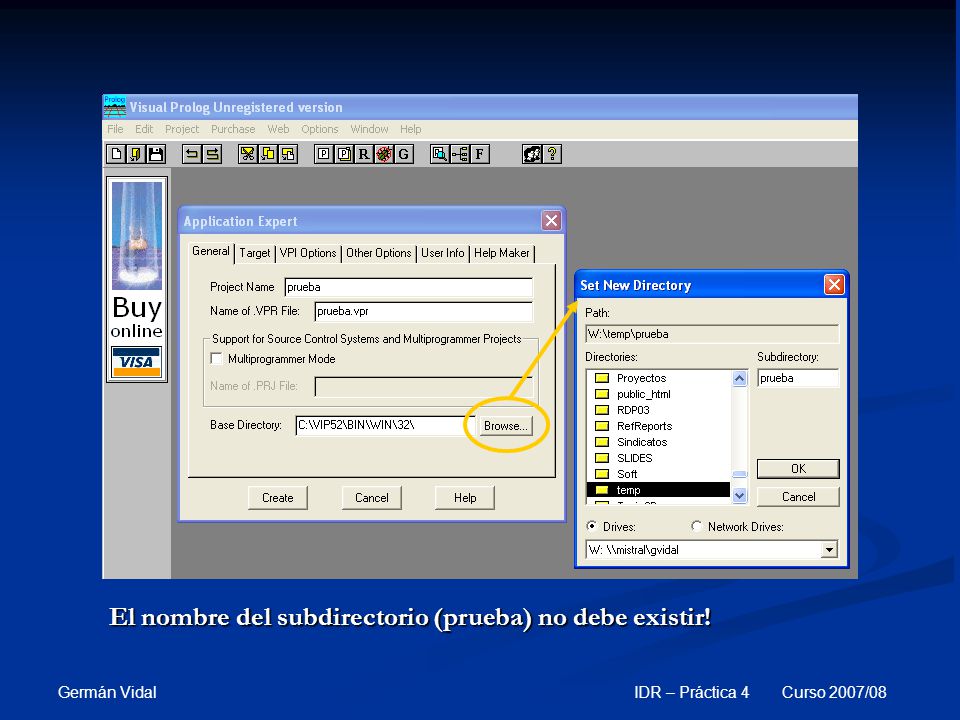Open the File menu

tap(115, 129)
